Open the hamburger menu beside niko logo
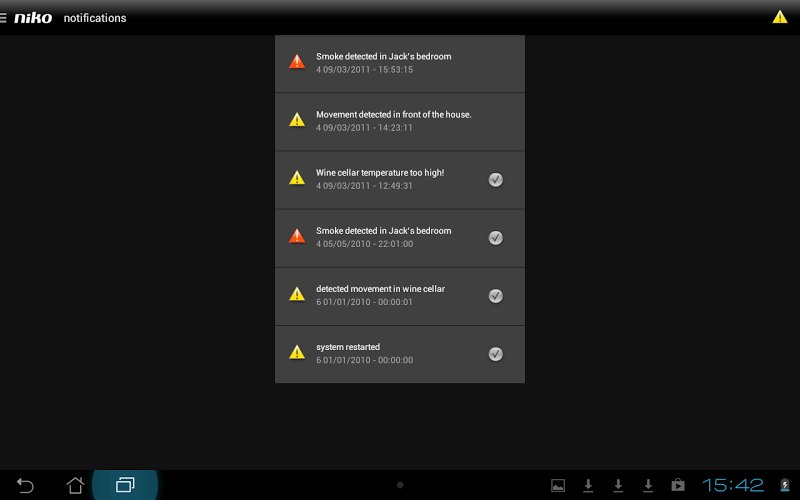 point(3,18)
